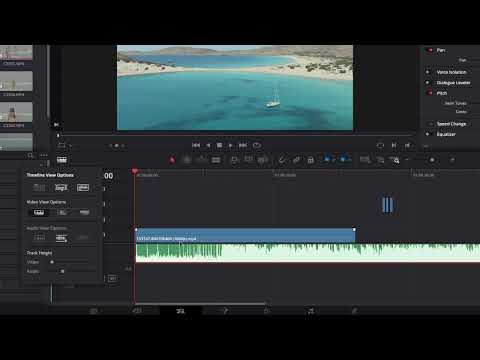Adjust the Audio Track Height slider
The height and width of the screenshot is (360, 480).
(x=62, y=271)
